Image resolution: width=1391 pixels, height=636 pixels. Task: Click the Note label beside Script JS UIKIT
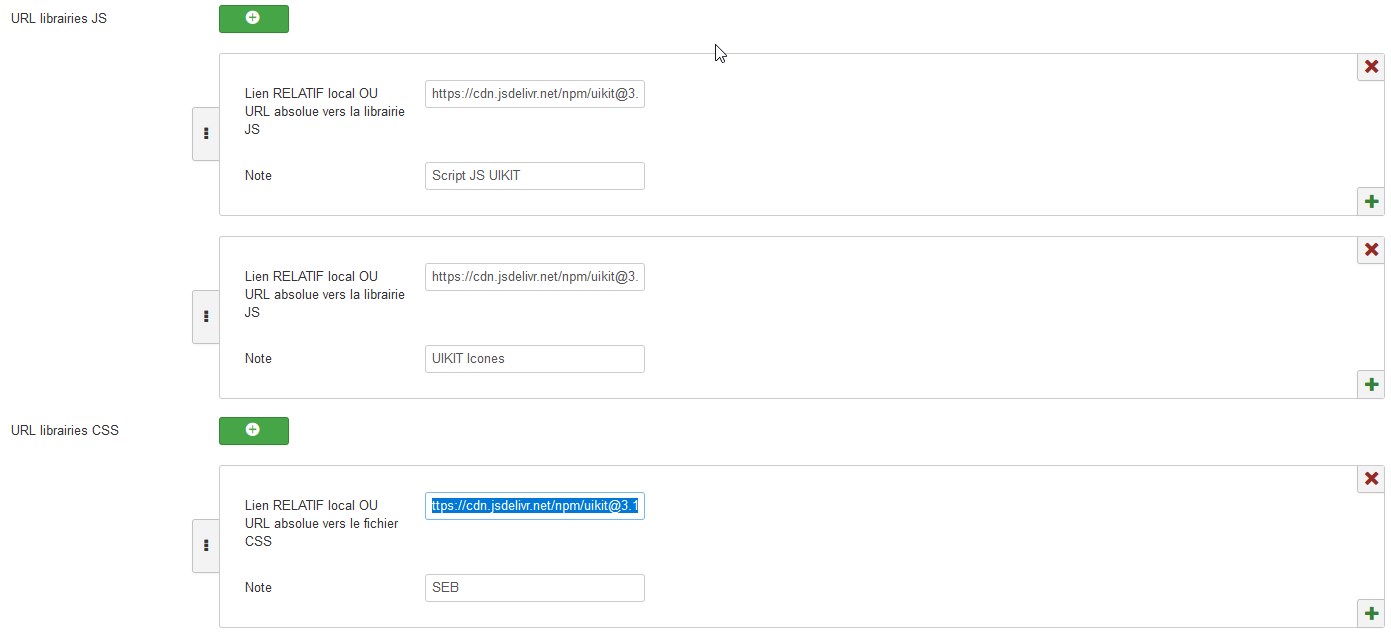(x=258, y=176)
